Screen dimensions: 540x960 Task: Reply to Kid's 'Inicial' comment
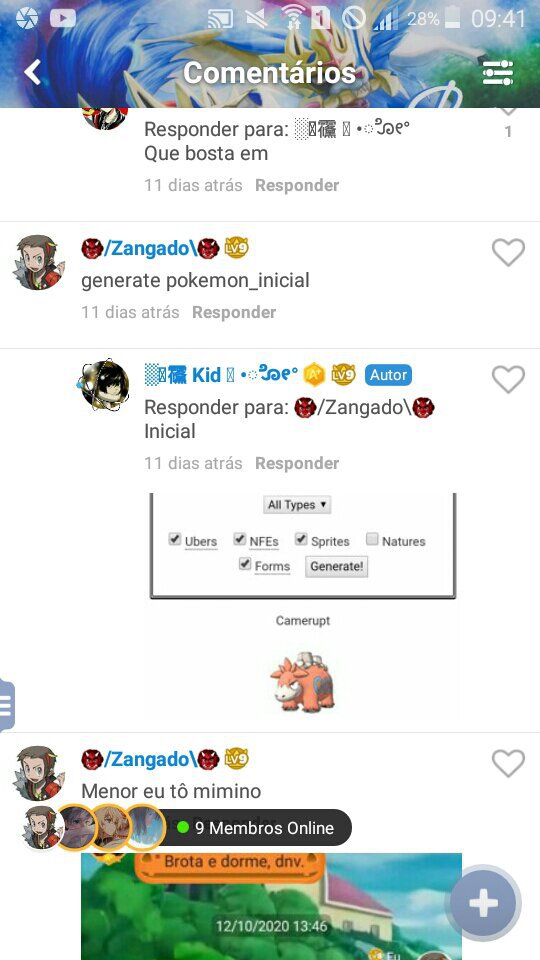click(x=297, y=463)
